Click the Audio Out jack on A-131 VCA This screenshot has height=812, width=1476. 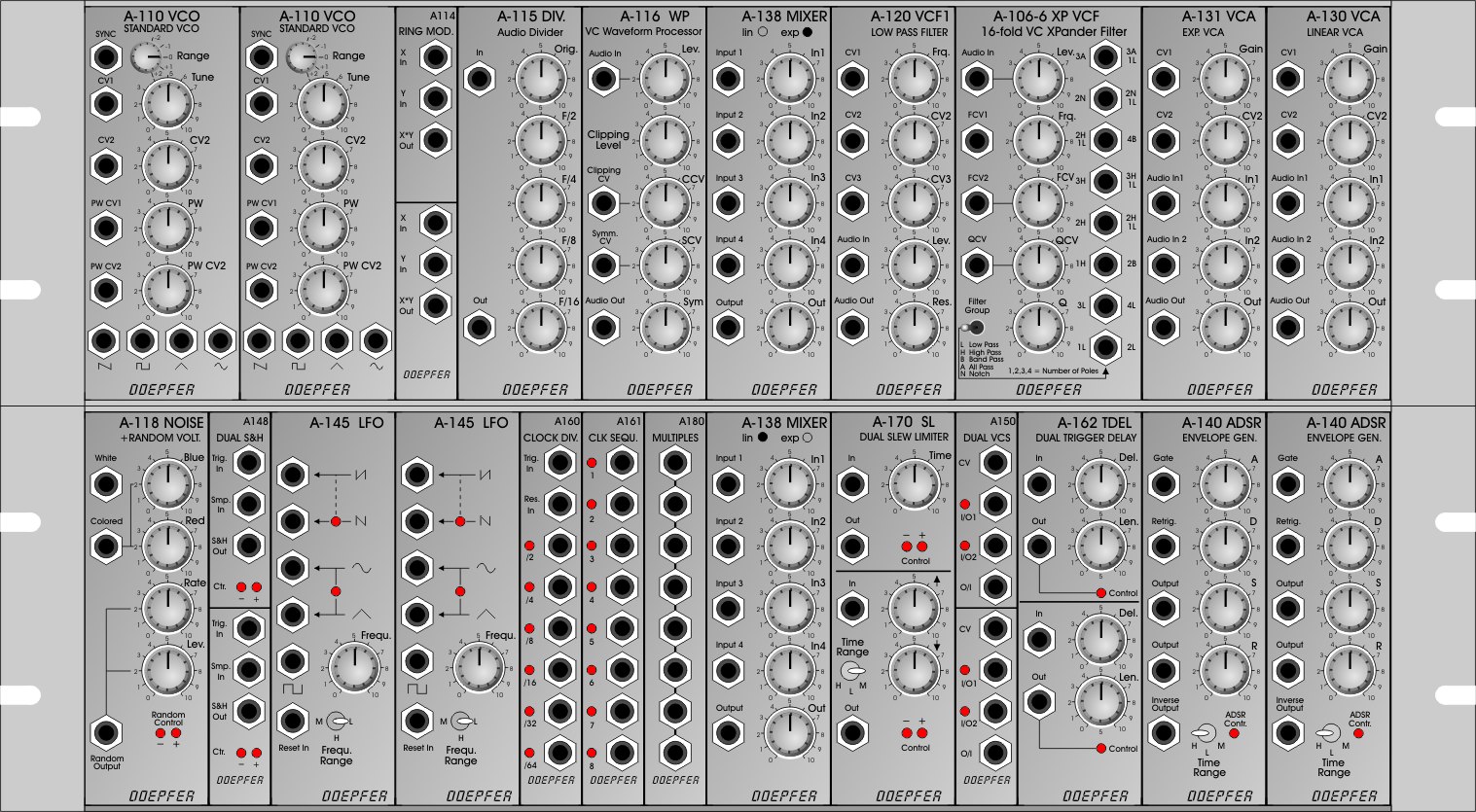click(1164, 327)
